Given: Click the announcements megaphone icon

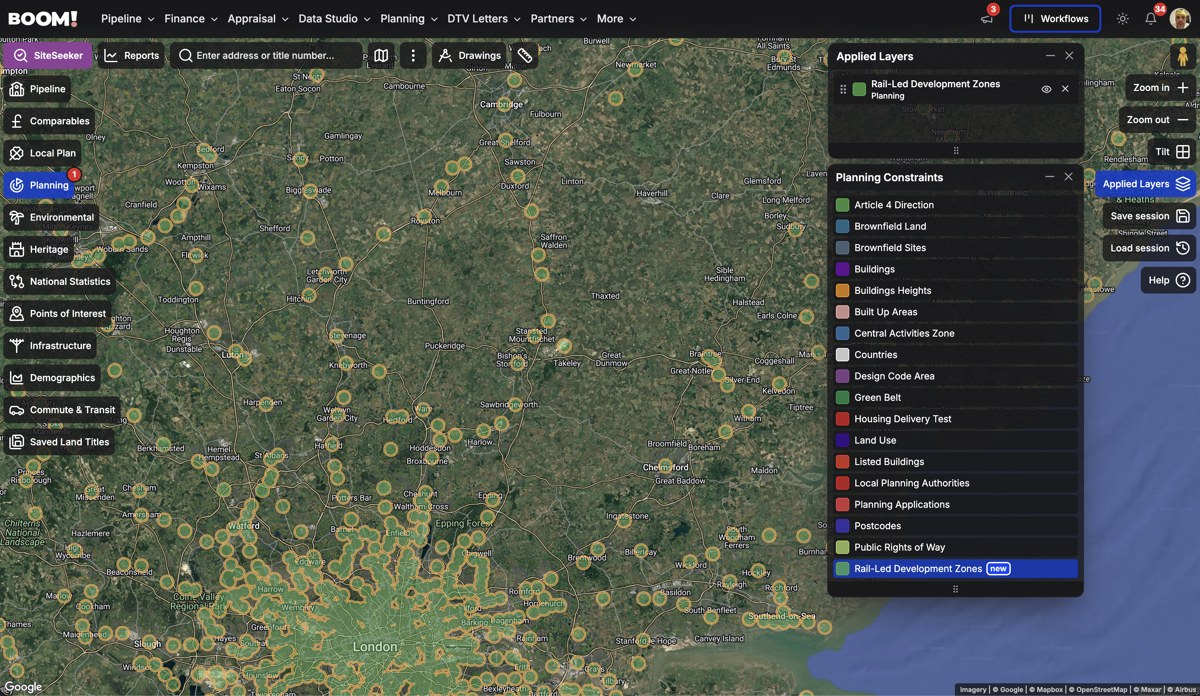Looking at the screenshot, I should click(x=987, y=19).
